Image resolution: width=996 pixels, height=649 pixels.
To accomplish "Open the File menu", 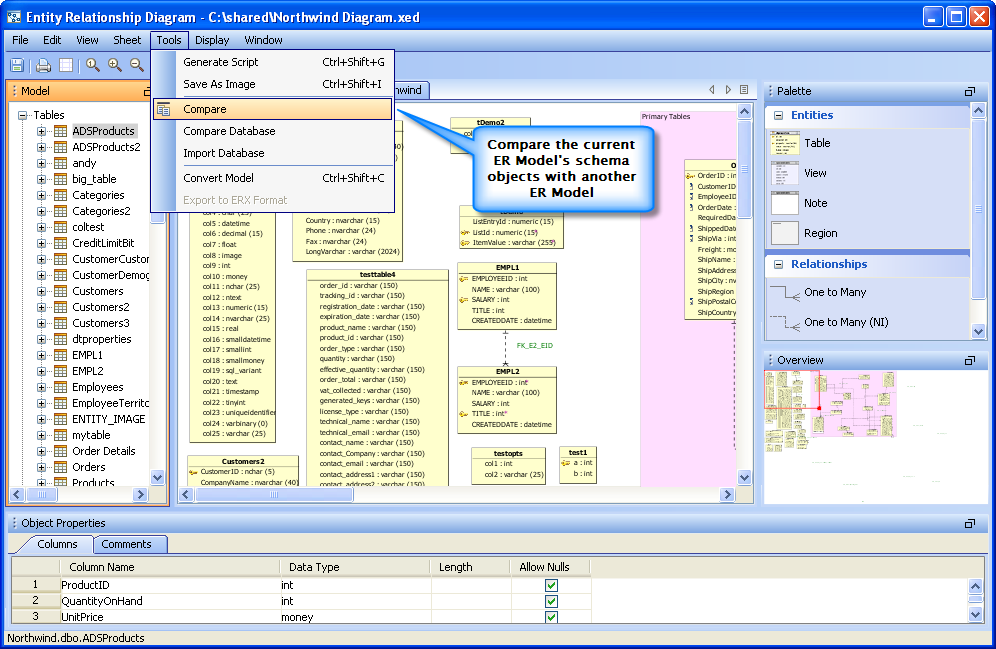I will click(x=20, y=40).
